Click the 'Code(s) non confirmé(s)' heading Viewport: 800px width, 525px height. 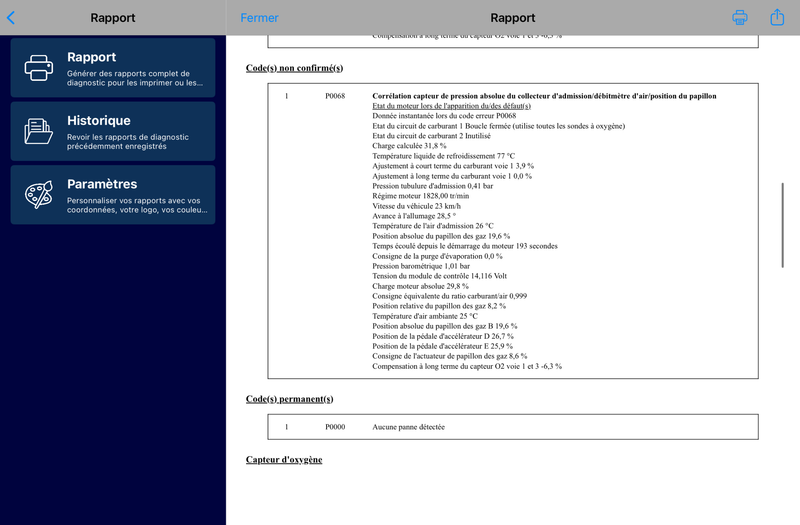point(294,68)
